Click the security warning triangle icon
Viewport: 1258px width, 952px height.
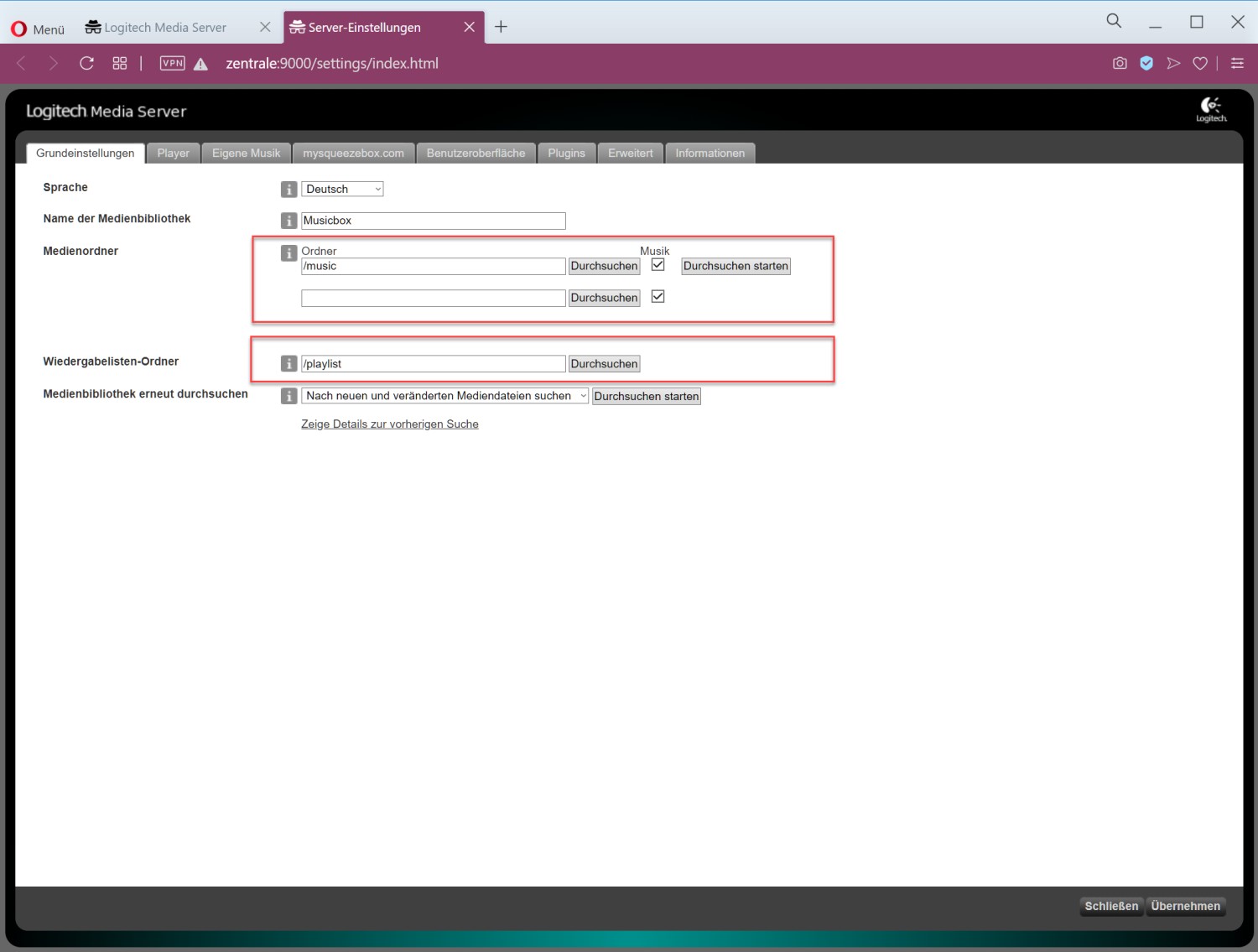coord(200,64)
